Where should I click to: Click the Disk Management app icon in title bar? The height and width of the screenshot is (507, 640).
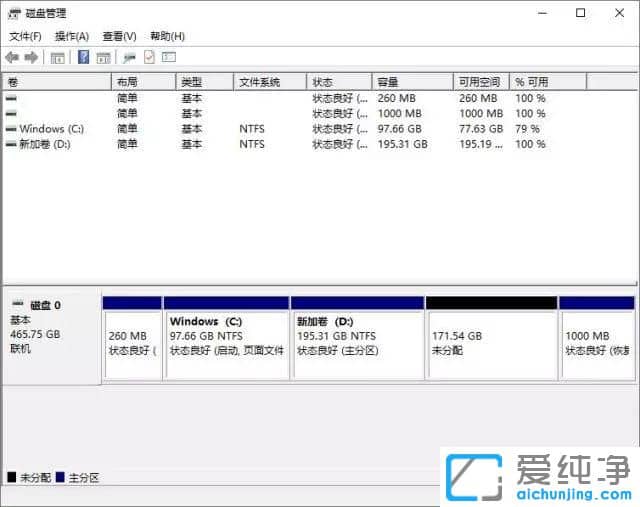click(x=13, y=13)
